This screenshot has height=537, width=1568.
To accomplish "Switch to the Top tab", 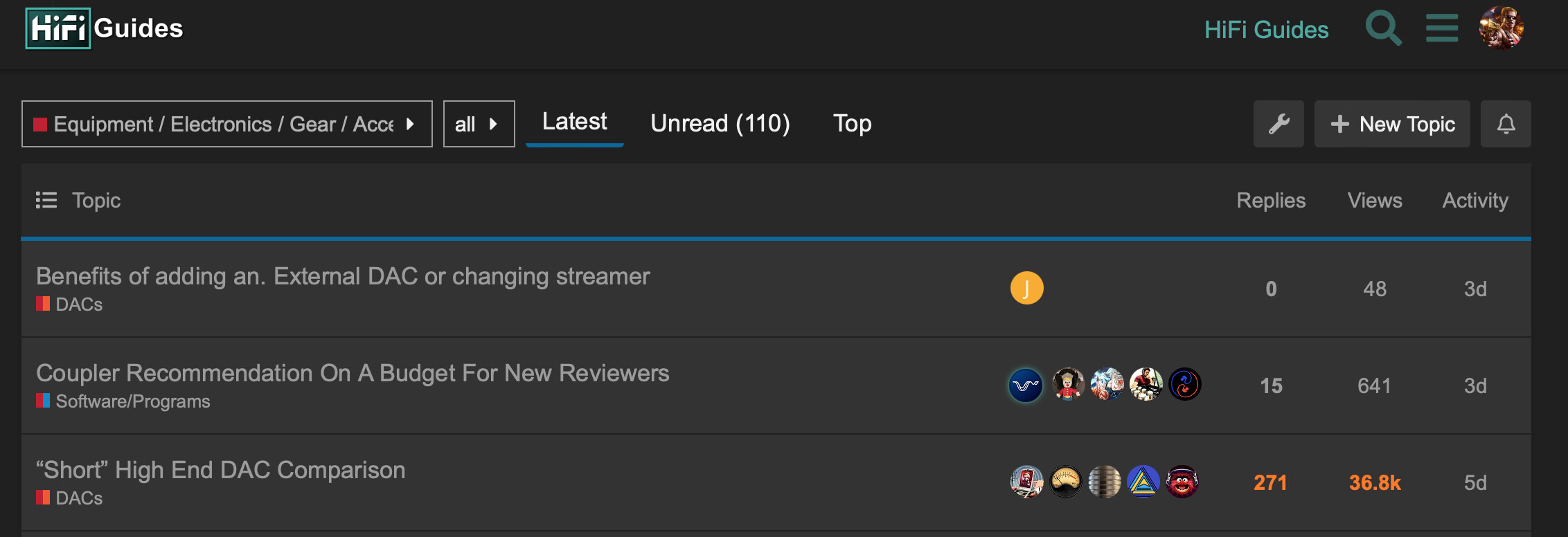I will pos(852,123).
